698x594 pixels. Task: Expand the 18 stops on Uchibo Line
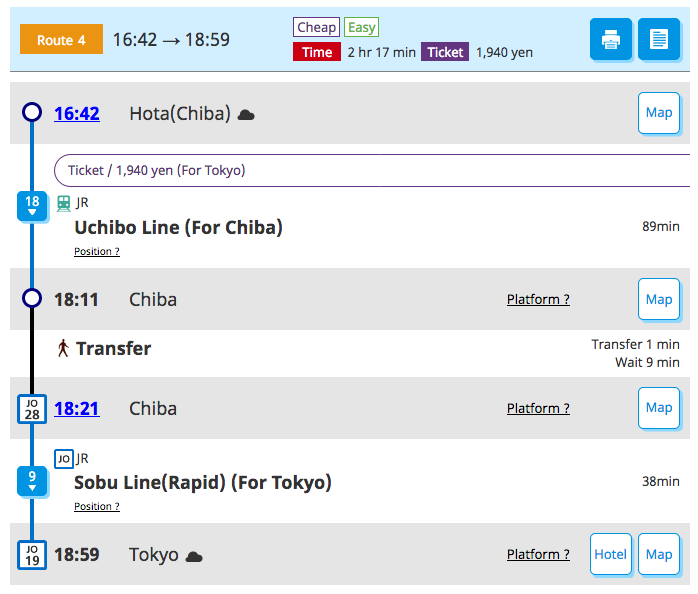coord(32,206)
